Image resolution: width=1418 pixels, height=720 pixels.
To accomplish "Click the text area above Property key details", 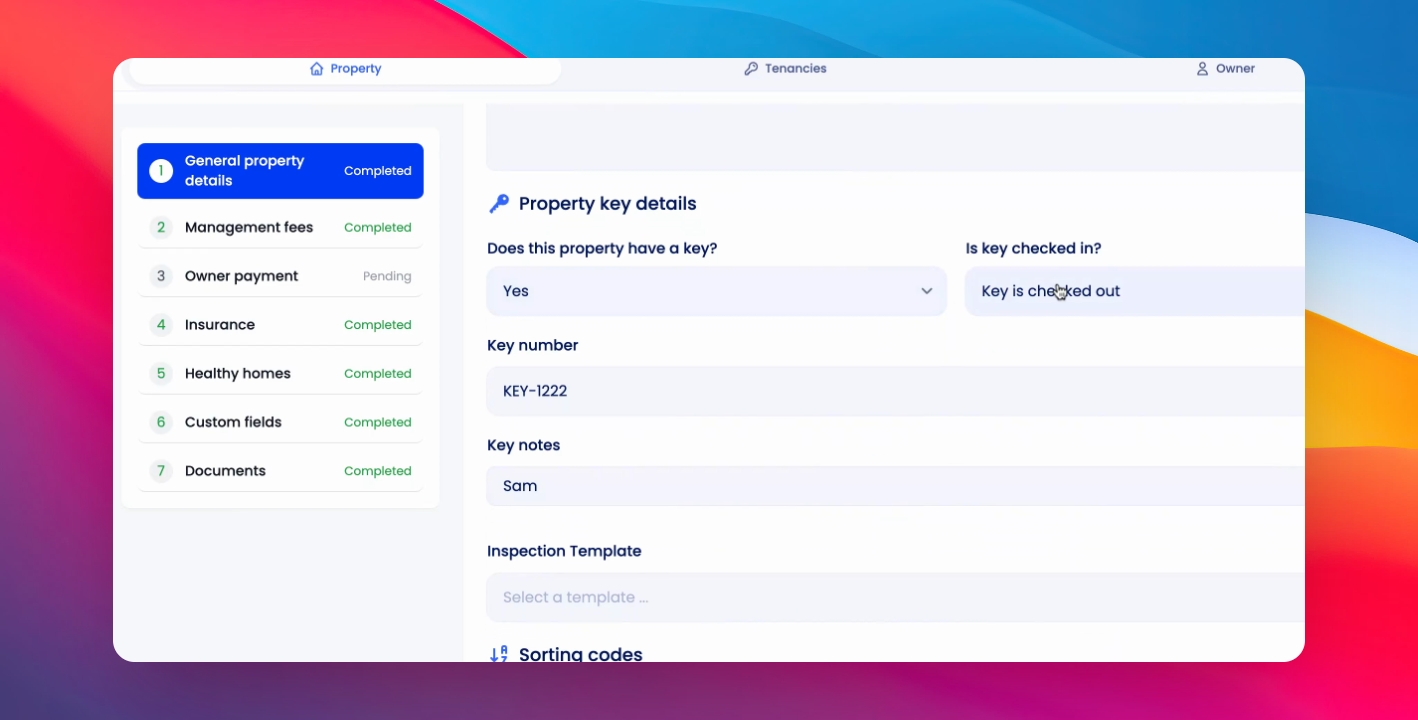I will click(896, 137).
